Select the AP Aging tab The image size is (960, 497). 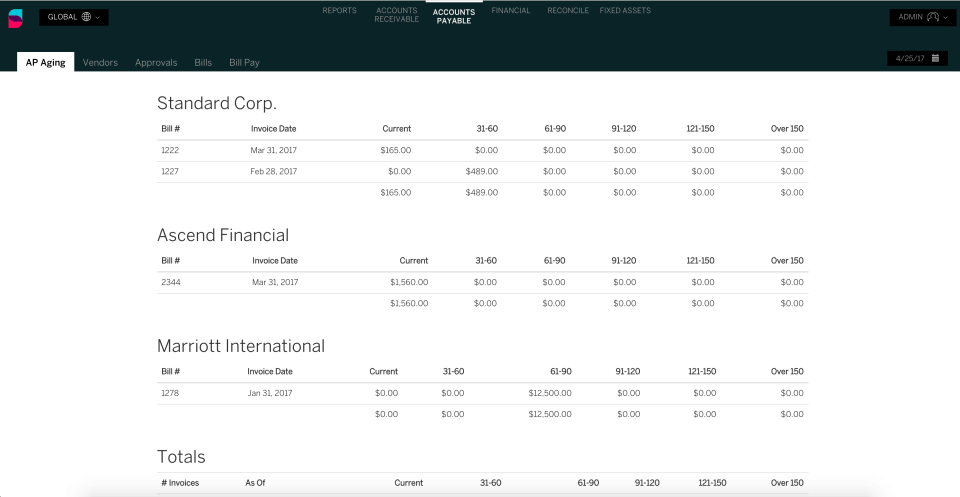pyautogui.click(x=45, y=62)
